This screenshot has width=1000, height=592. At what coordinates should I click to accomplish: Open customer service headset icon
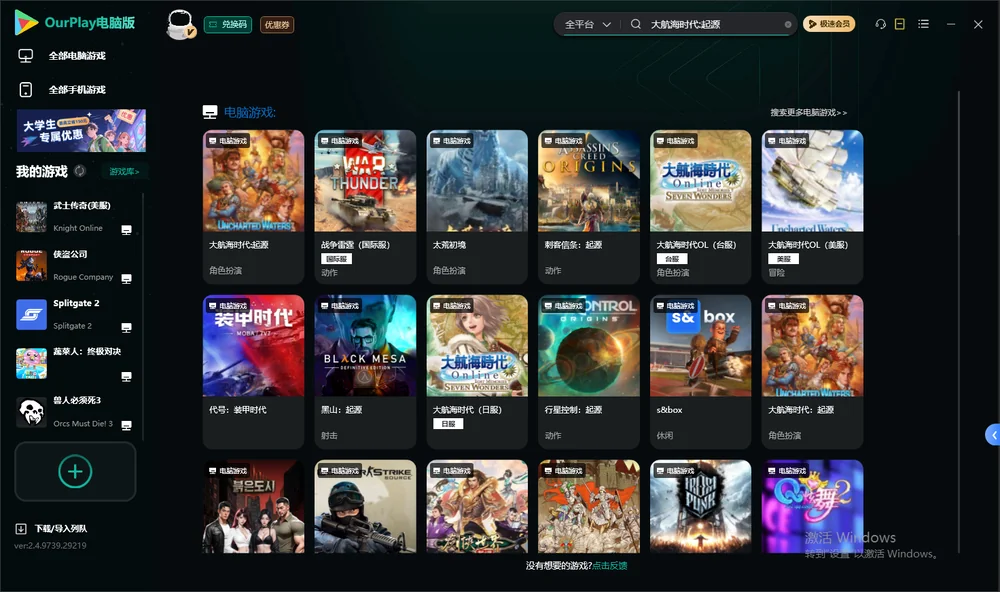click(880, 24)
